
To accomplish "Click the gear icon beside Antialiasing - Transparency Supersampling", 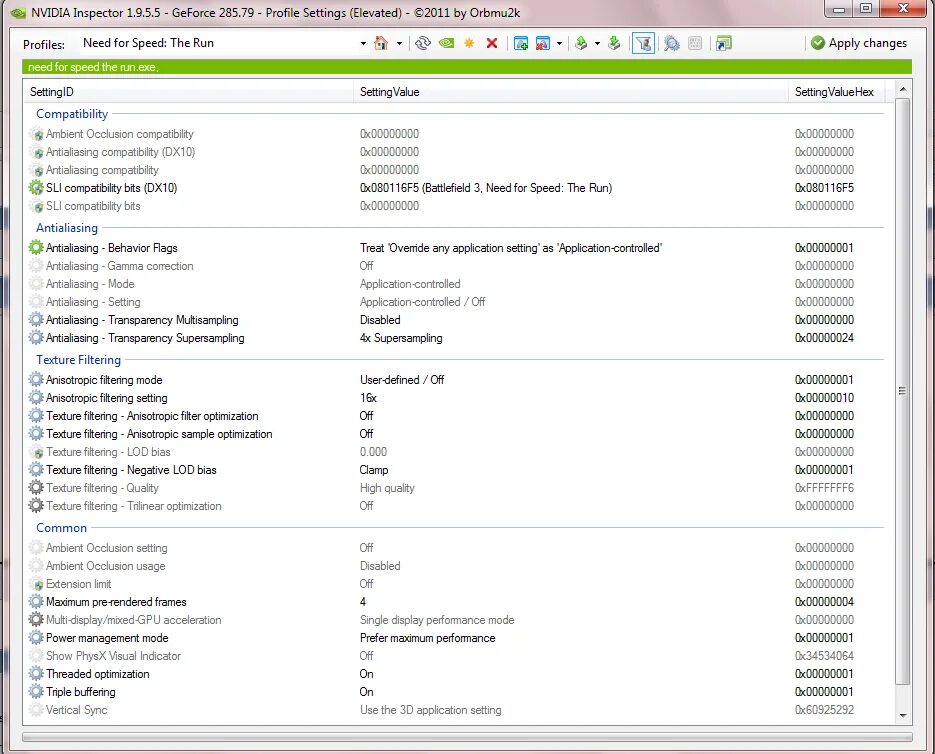I will 36,338.
